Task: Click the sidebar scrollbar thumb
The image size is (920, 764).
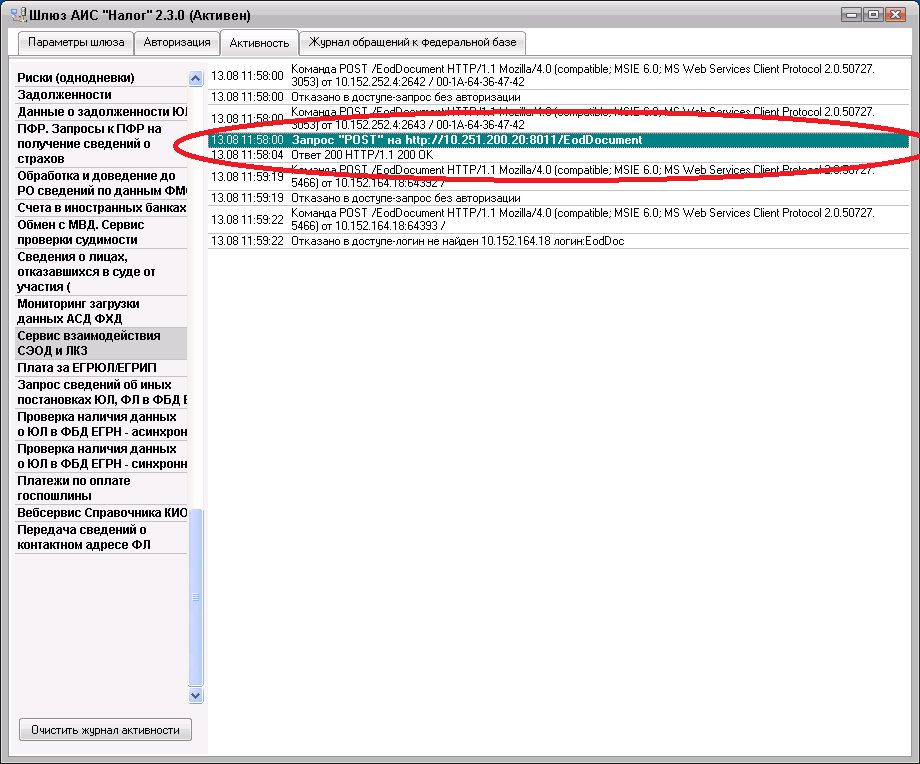Action: pos(196,597)
